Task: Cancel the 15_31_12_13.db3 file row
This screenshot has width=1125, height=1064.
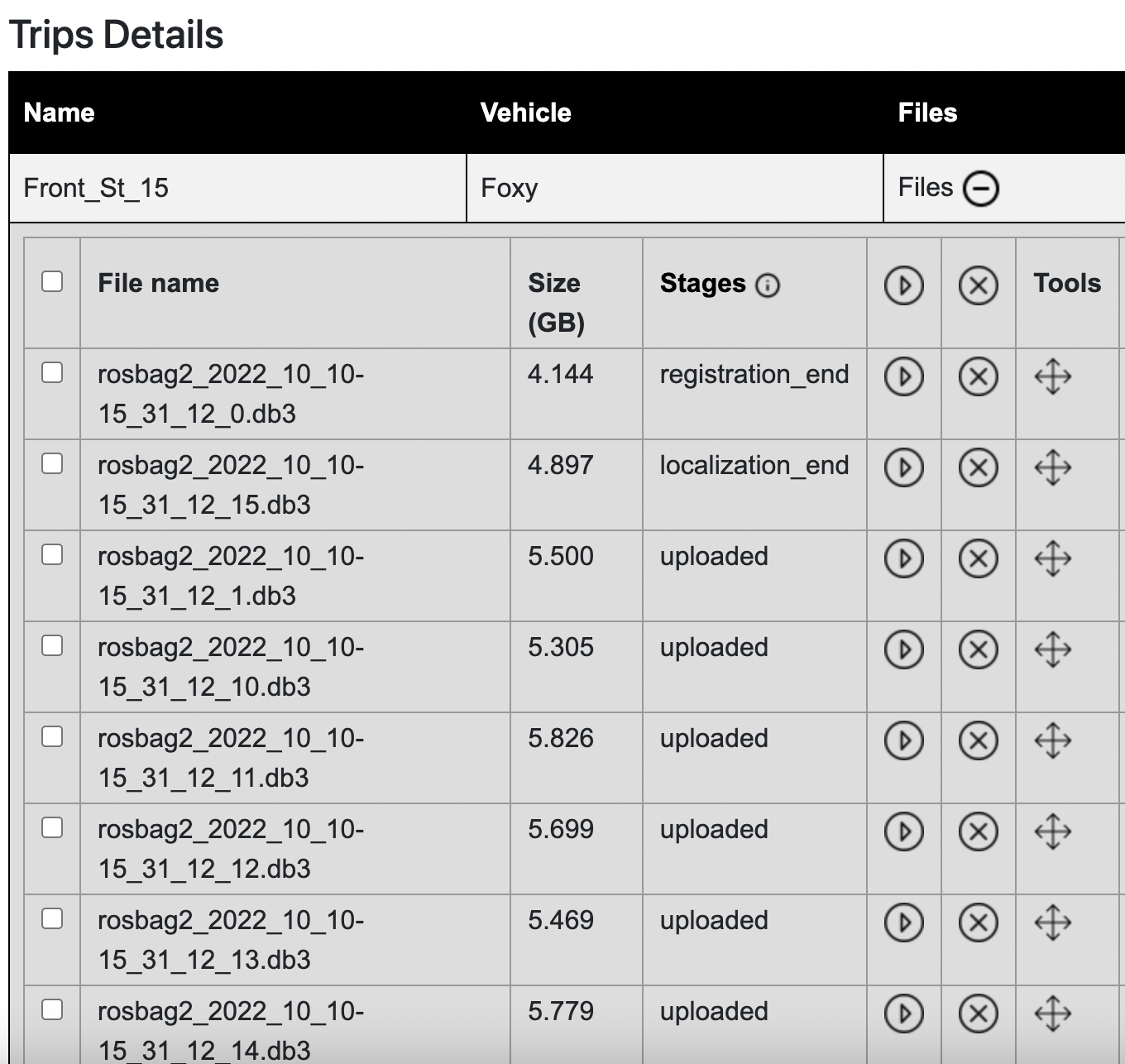Action: coord(978,923)
